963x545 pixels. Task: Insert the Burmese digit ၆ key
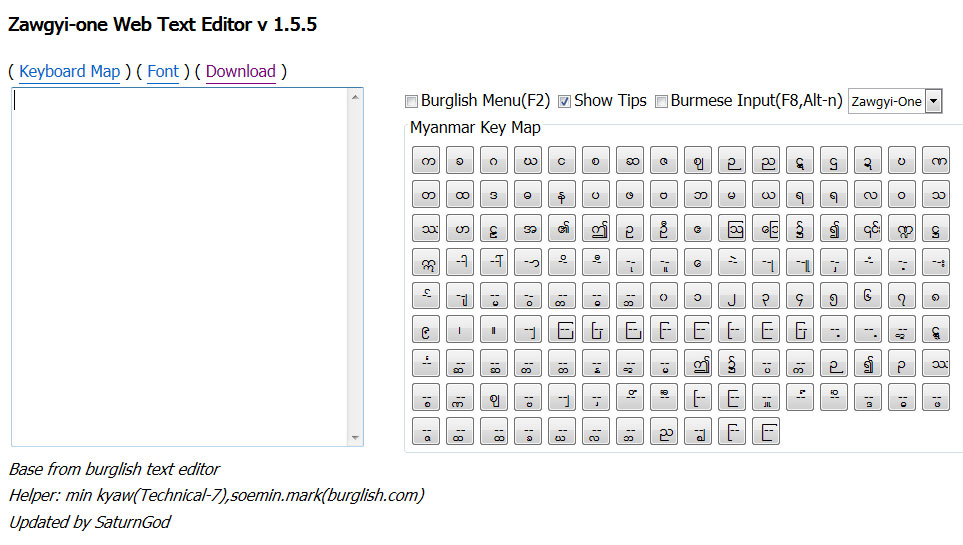(x=868, y=297)
